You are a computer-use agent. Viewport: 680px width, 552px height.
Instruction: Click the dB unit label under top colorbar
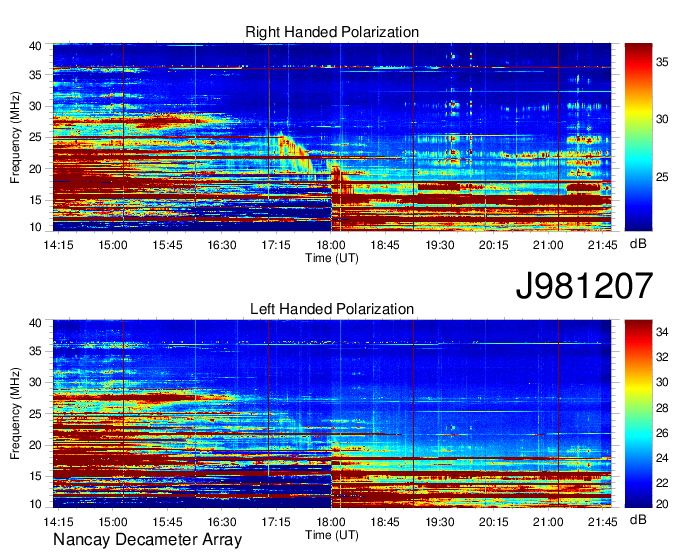[x=638, y=244]
